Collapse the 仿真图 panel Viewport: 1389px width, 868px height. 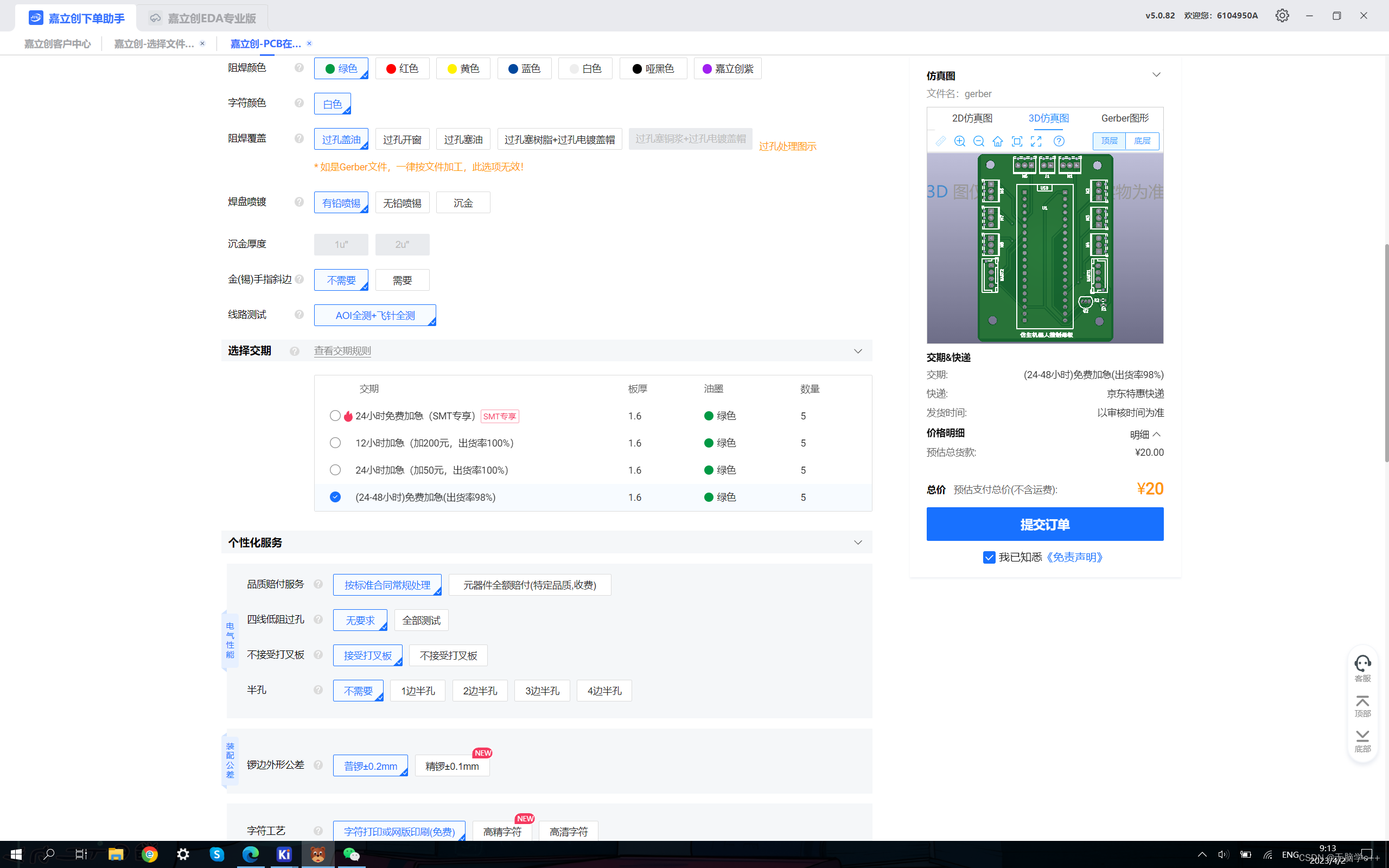point(1157,75)
